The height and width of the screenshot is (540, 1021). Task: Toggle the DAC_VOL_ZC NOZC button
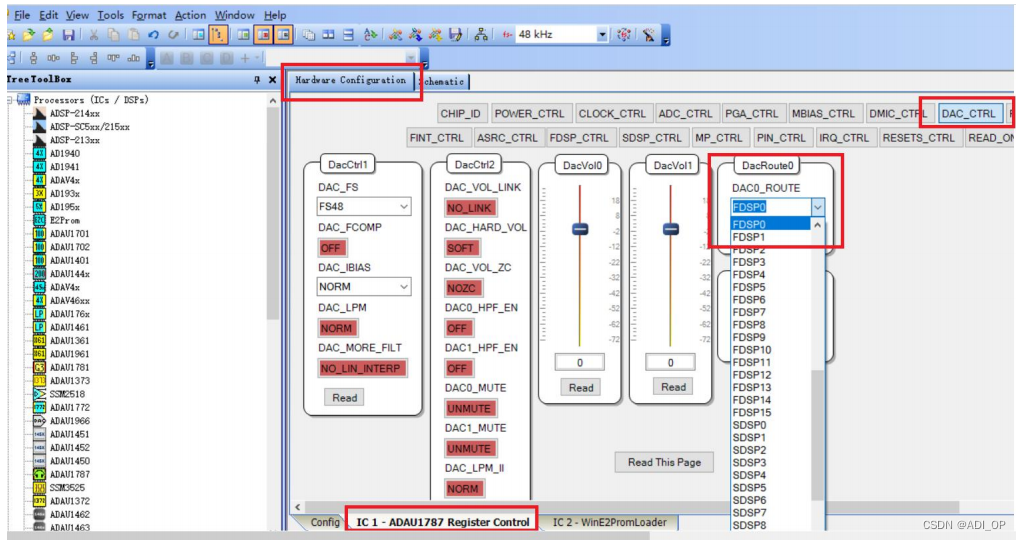(x=462, y=288)
